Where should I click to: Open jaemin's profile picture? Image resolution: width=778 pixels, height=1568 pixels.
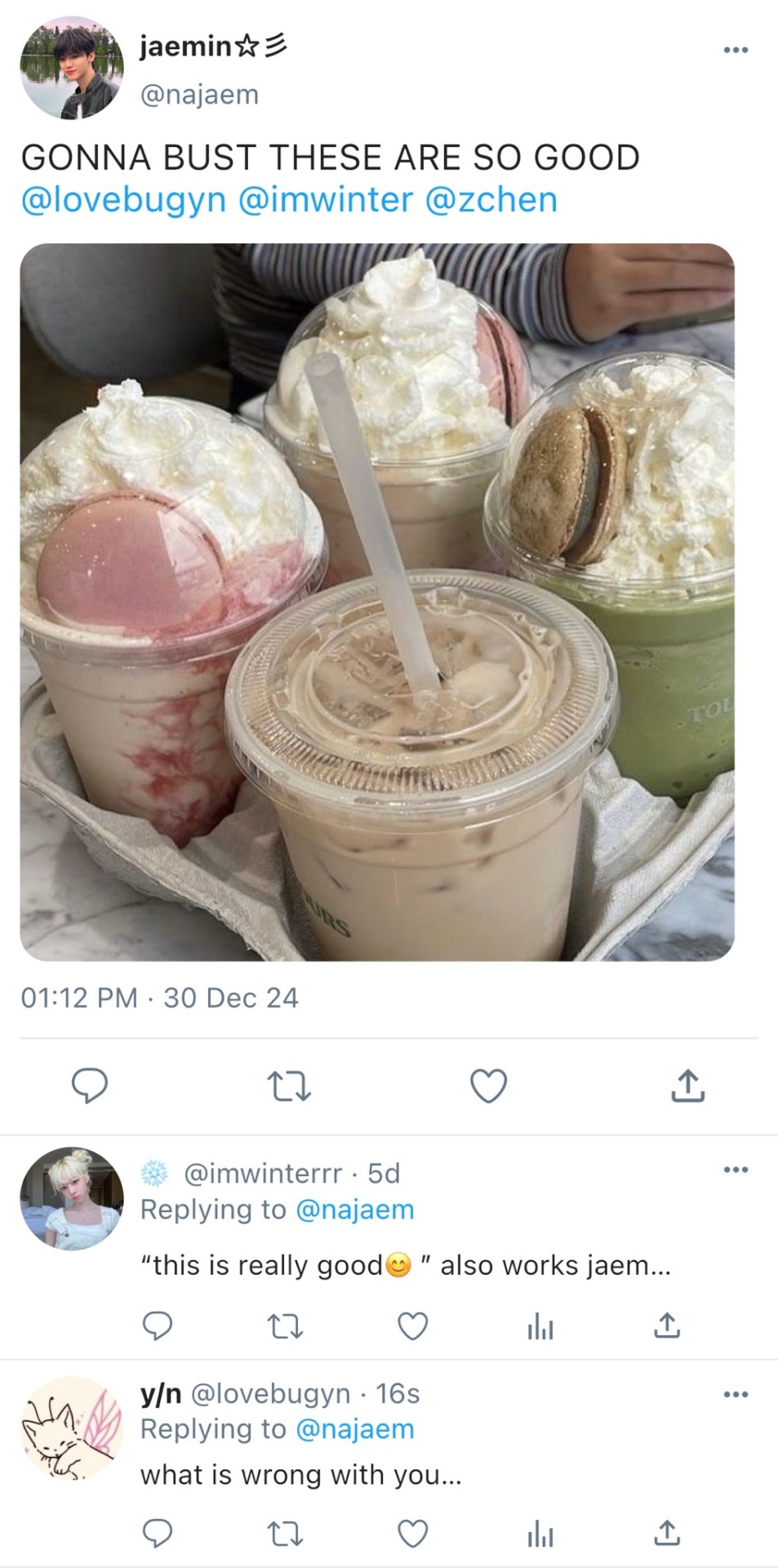click(72, 68)
